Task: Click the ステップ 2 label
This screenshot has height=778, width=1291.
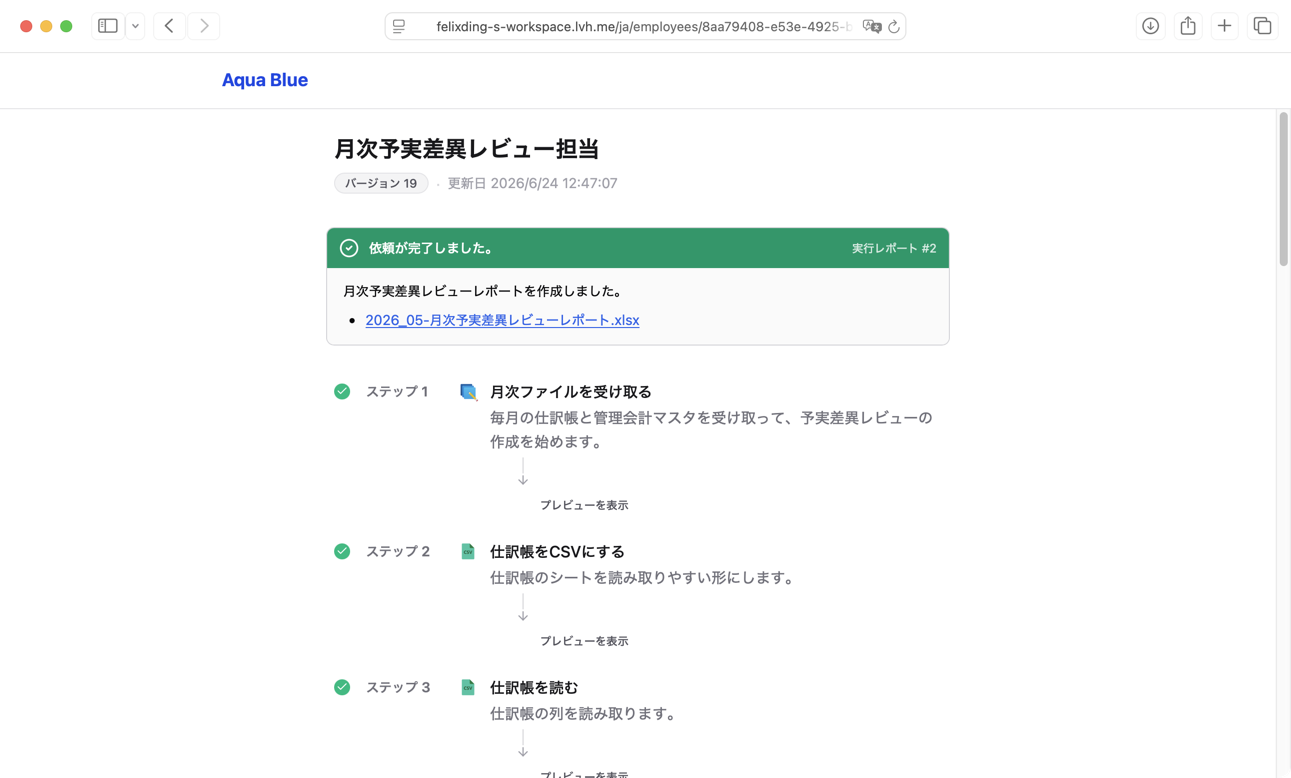Action: click(x=398, y=552)
